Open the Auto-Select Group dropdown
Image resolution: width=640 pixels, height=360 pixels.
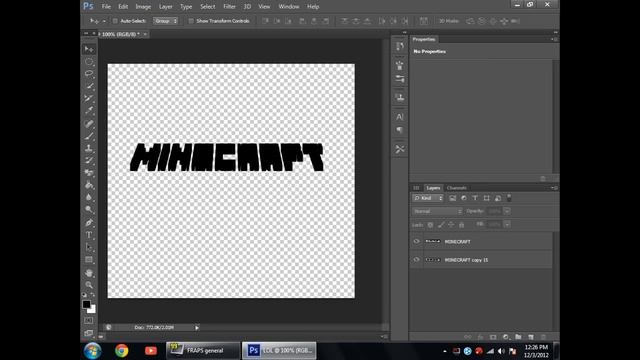(x=165, y=21)
